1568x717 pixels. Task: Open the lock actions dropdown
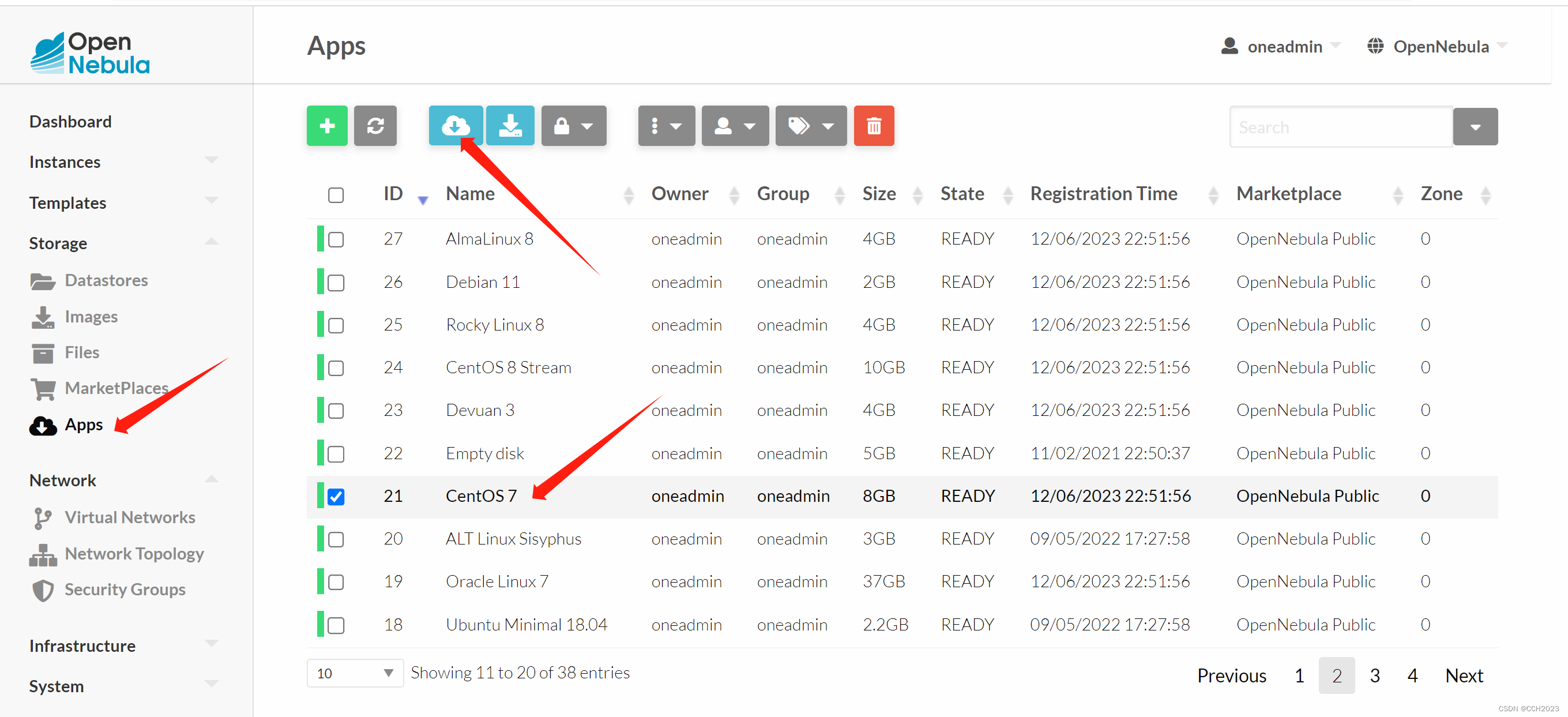(x=573, y=126)
